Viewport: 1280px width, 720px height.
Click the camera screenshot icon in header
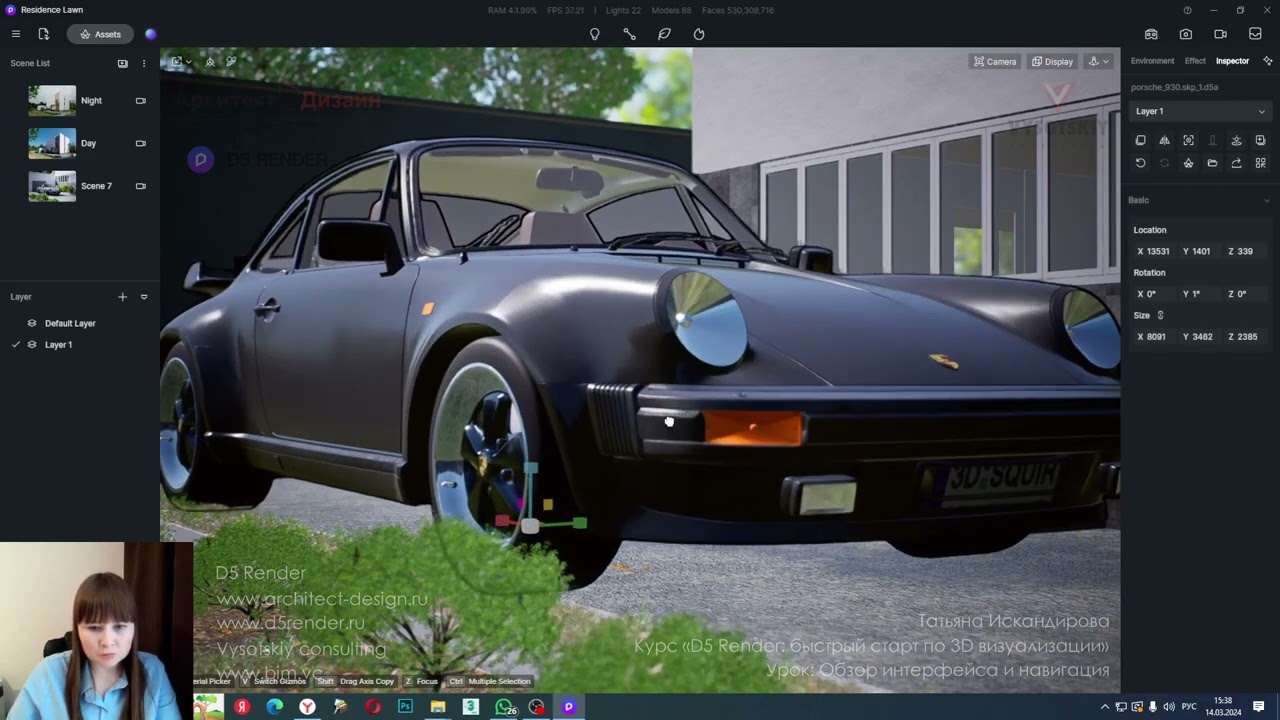click(1186, 34)
